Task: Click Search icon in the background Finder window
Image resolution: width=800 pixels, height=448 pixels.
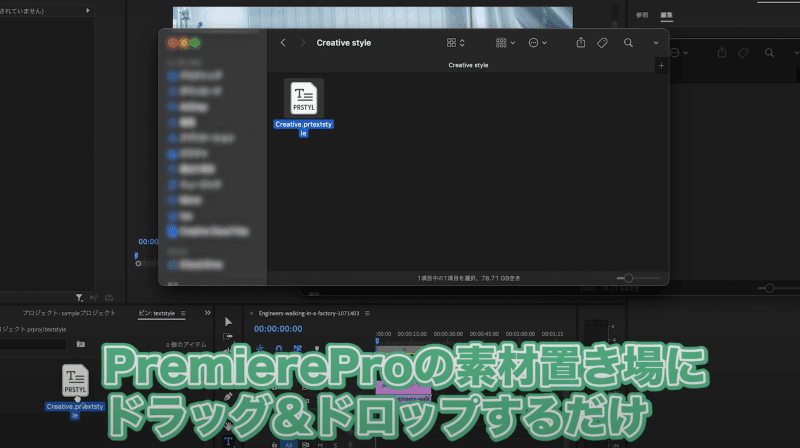Action: [x=769, y=53]
